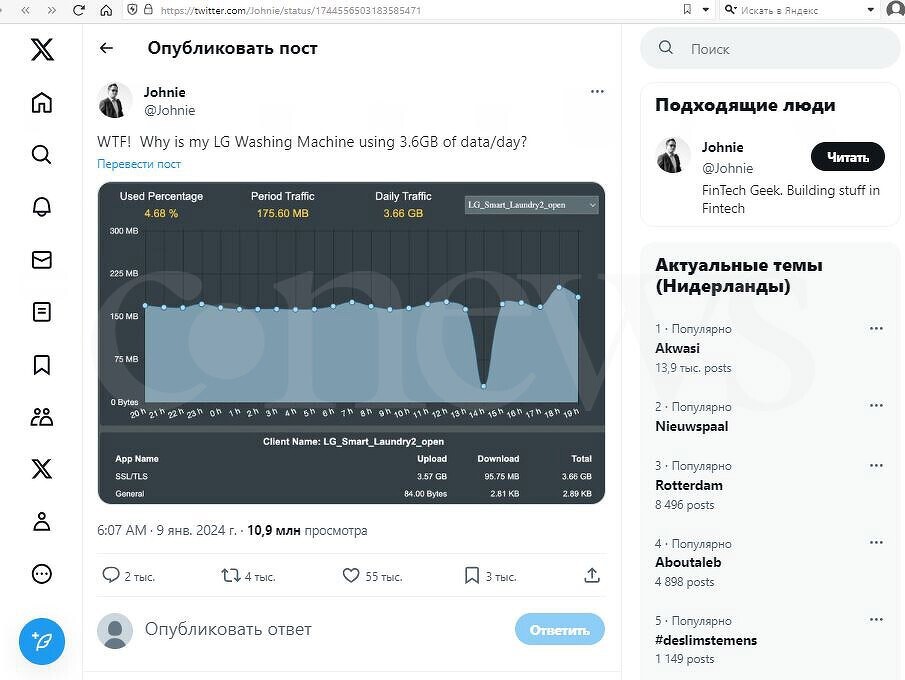Open more options for the Akwasi trend
The image size is (905, 680).
pos(876,329)
